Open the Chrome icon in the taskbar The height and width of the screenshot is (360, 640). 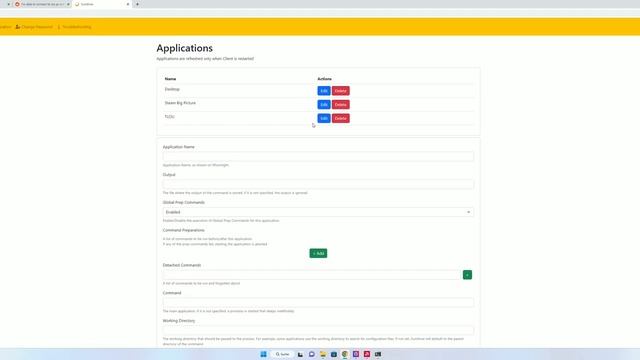click(x=345, y=354)
